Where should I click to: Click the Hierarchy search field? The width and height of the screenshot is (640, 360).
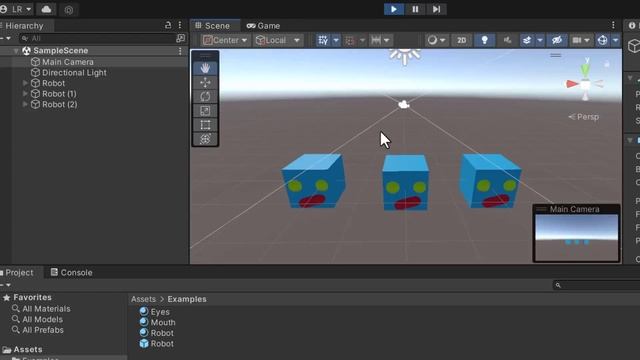pos(97,38)
